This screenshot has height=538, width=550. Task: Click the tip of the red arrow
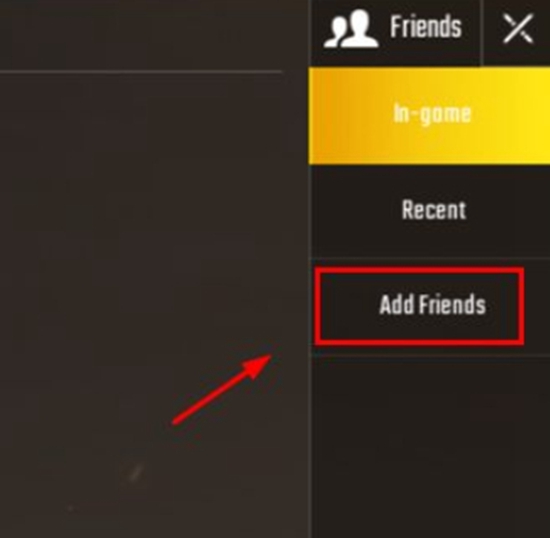[x=270, y=356]
